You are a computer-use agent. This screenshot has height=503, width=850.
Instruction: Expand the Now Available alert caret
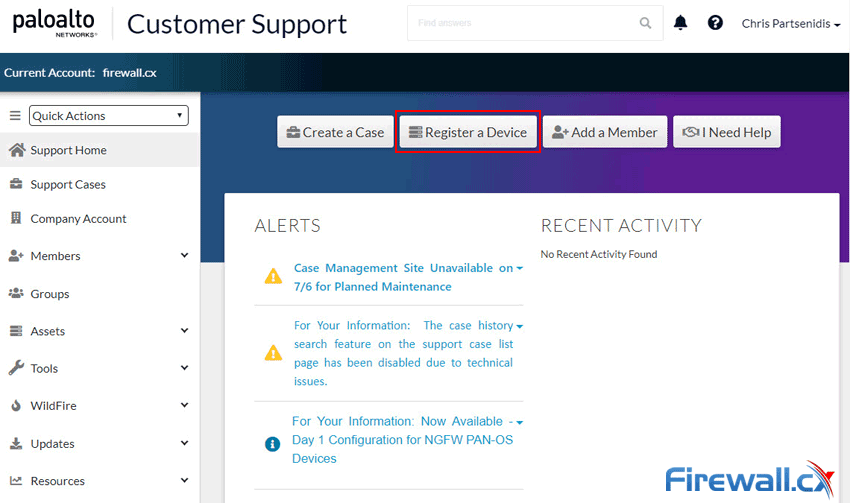point(520,423)
